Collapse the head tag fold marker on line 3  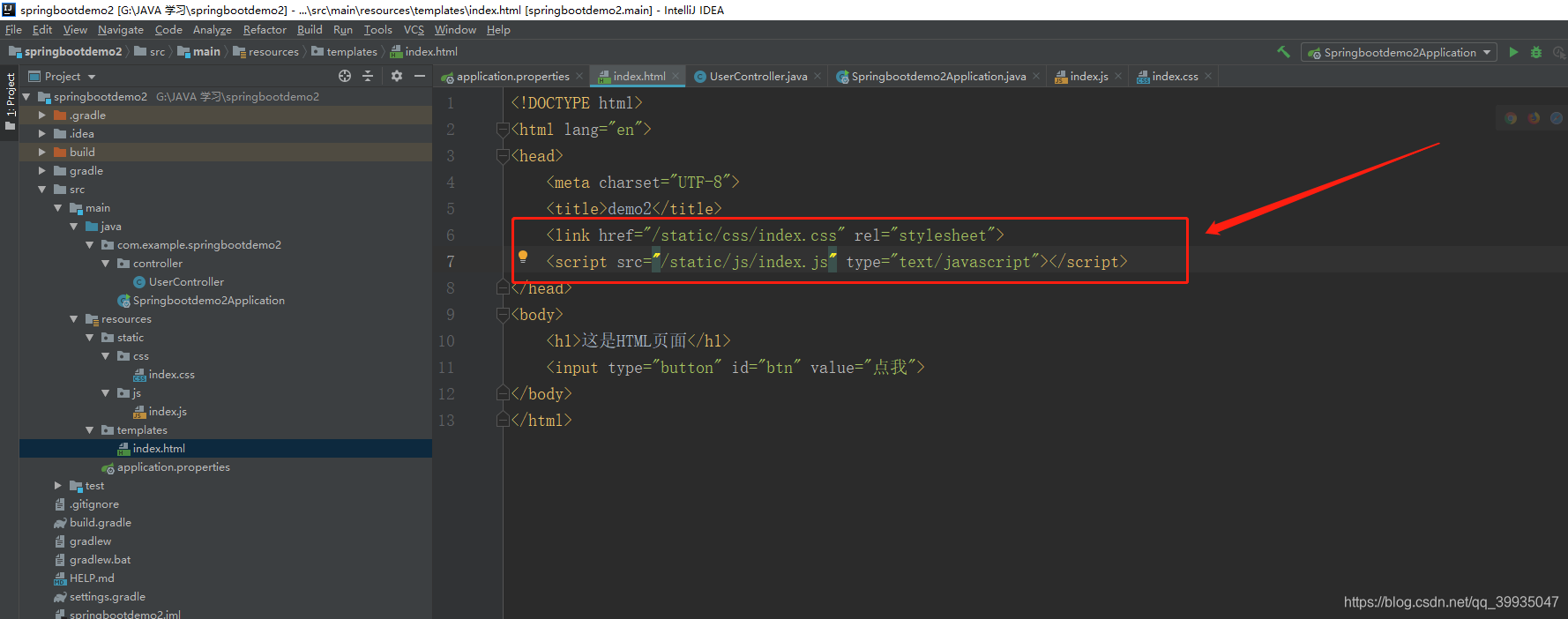tap(503, 156)
